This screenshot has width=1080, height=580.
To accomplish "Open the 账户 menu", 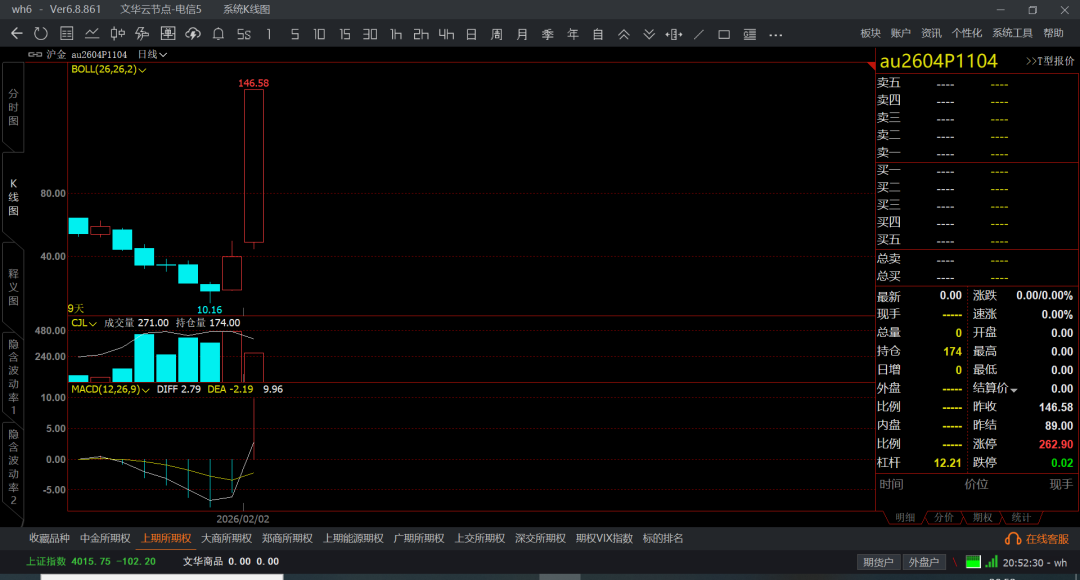I will pos(900,33).
